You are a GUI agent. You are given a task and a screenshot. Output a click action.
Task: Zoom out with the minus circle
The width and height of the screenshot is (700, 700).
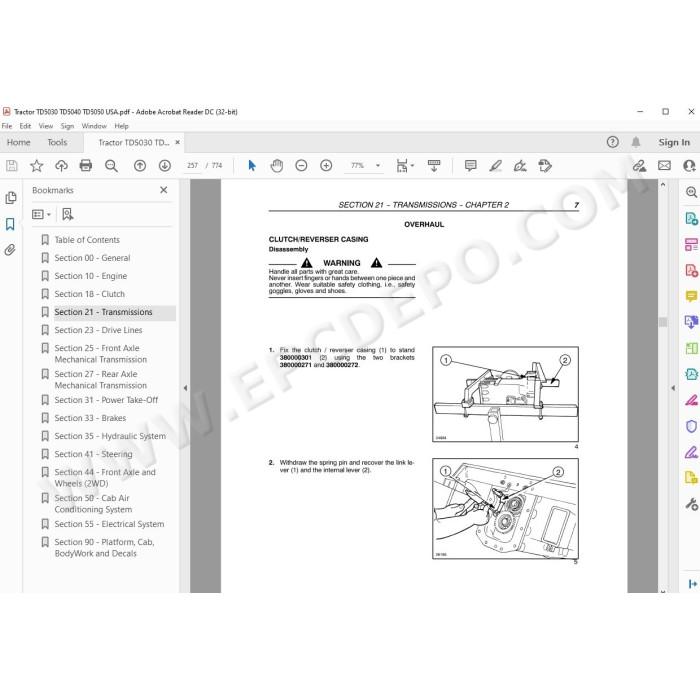[301, 166]
